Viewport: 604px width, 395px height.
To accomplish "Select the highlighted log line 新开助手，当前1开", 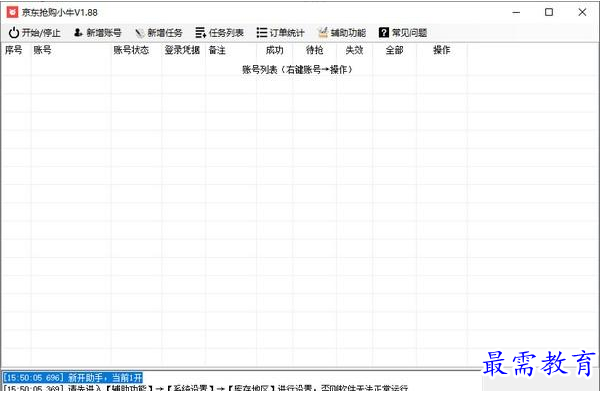I will tap(73, 377).
